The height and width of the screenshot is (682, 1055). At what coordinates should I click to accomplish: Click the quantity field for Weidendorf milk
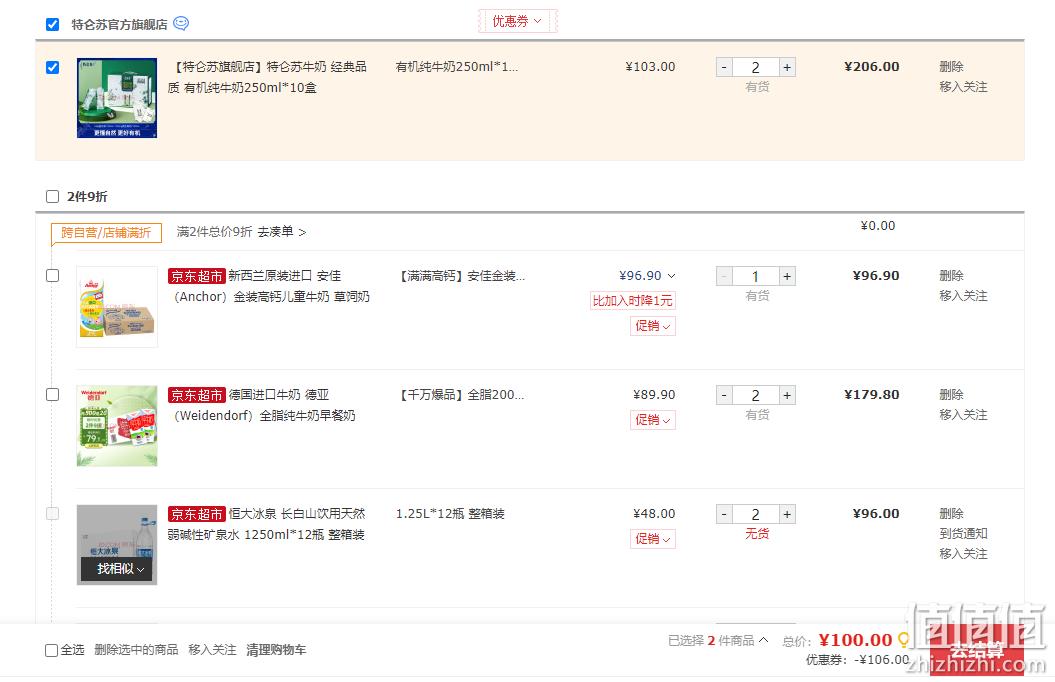[756, 395]
